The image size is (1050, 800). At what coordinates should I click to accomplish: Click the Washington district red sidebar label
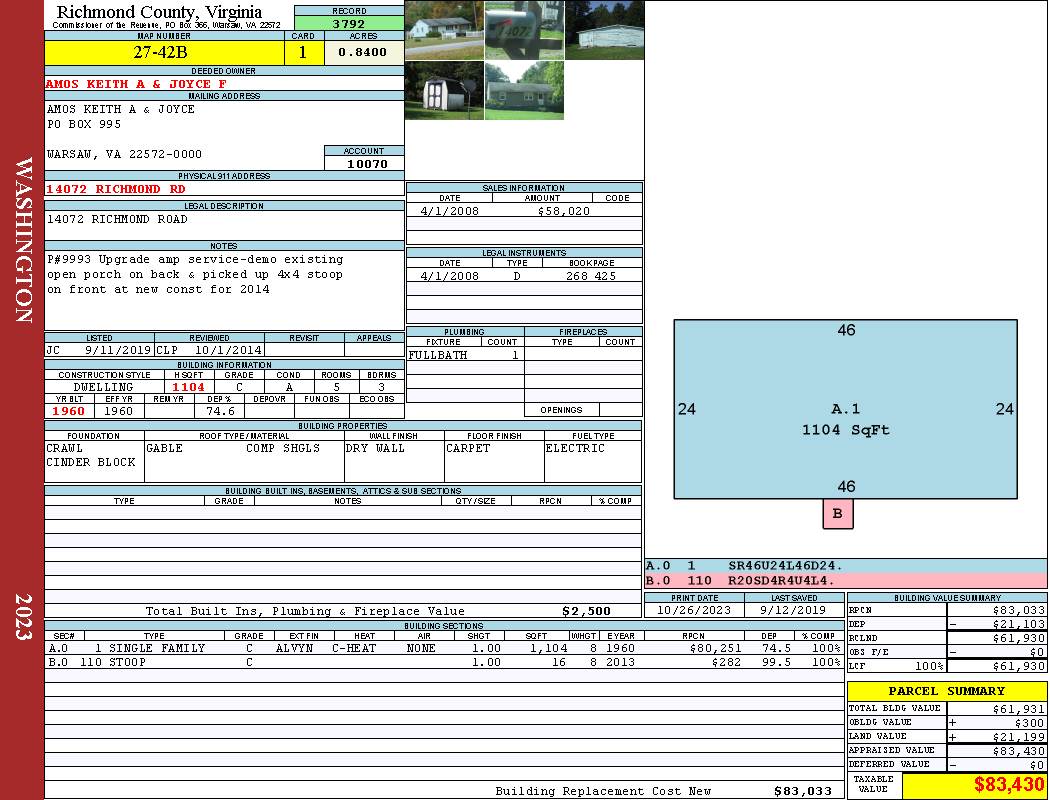pos(24,240)
